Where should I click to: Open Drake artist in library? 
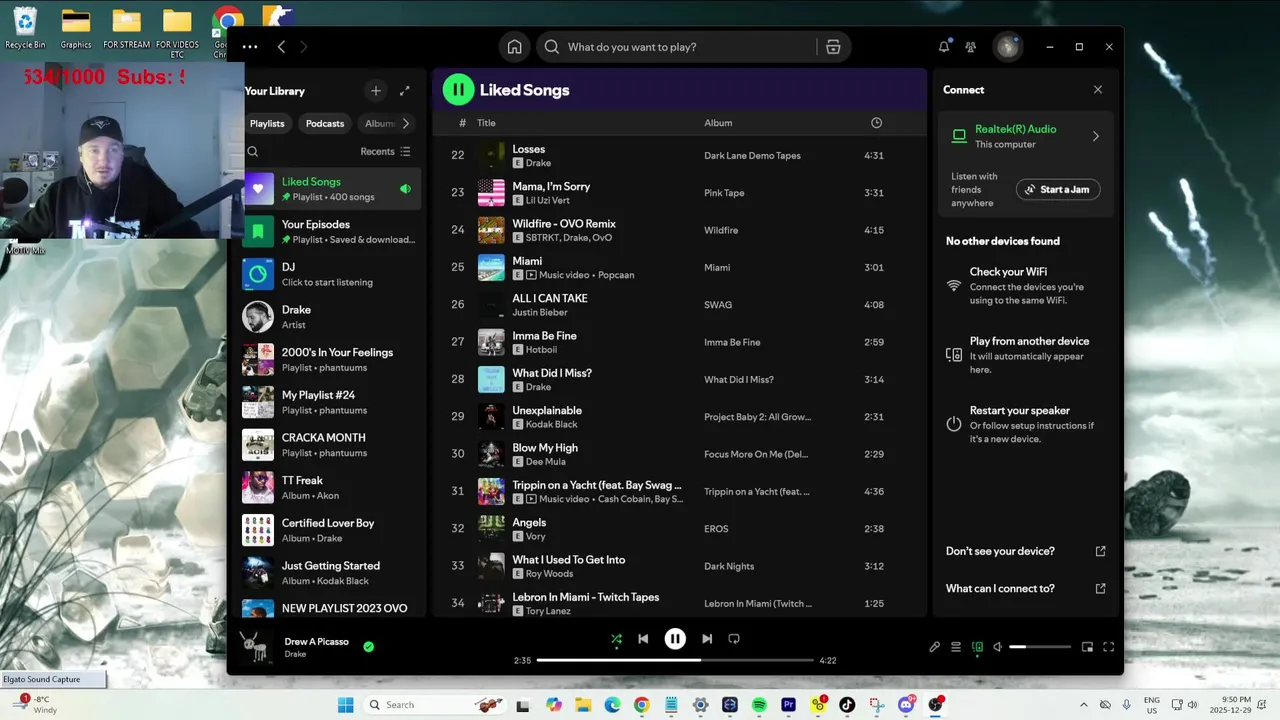coord(331,317)
